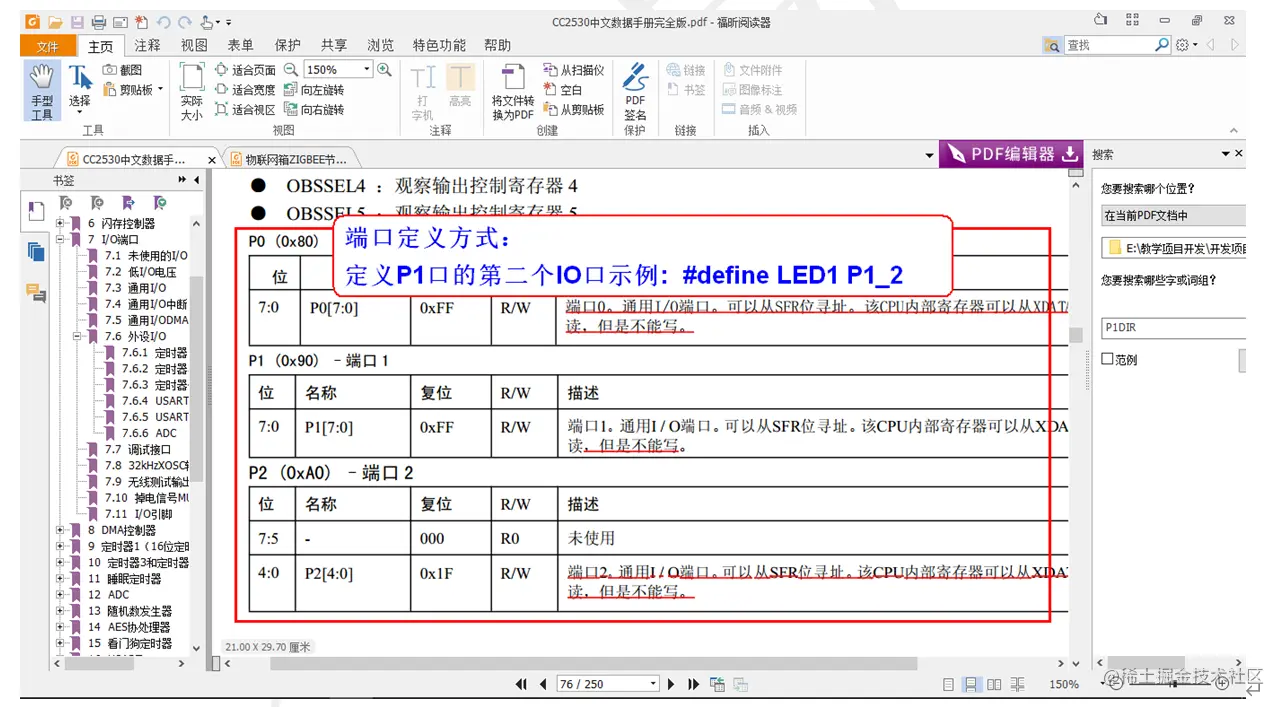Click Highlight (高亮) tool

click(460, 86)
